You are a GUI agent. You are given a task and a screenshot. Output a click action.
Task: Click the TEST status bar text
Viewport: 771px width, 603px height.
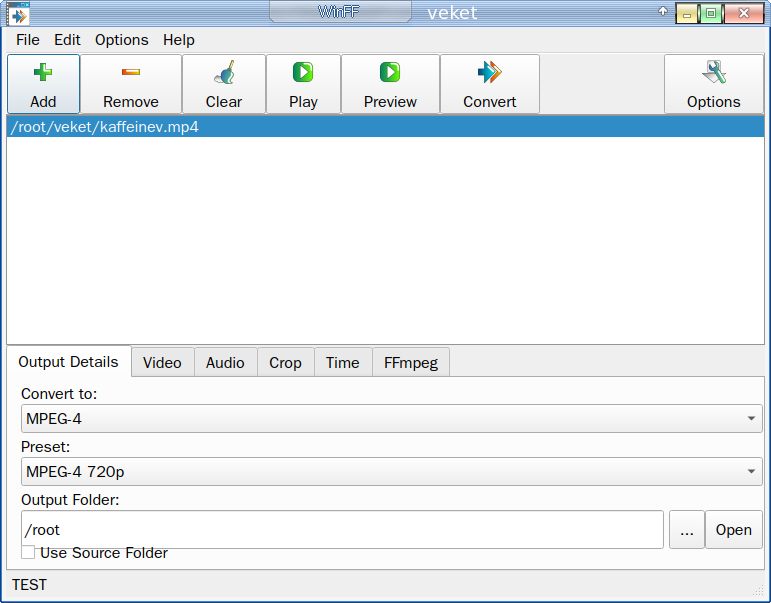point(30,585)
